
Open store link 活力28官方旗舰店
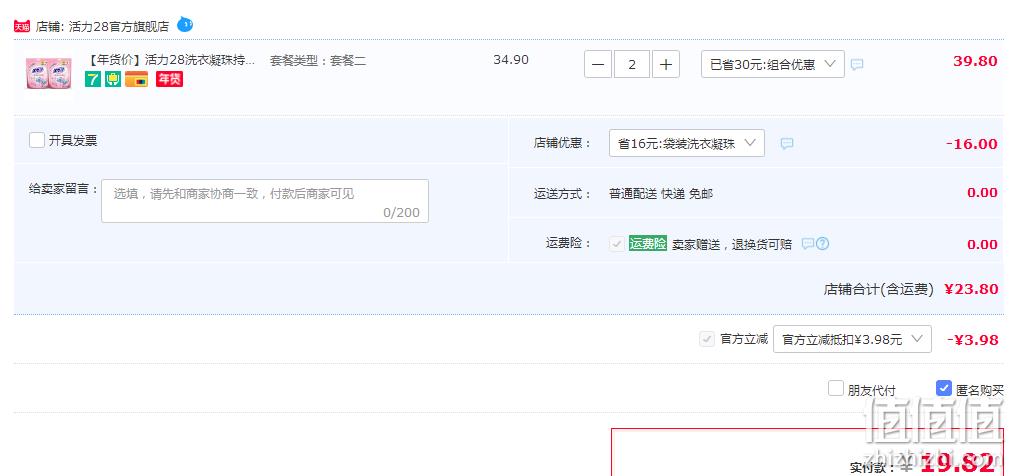click(119, 26)
